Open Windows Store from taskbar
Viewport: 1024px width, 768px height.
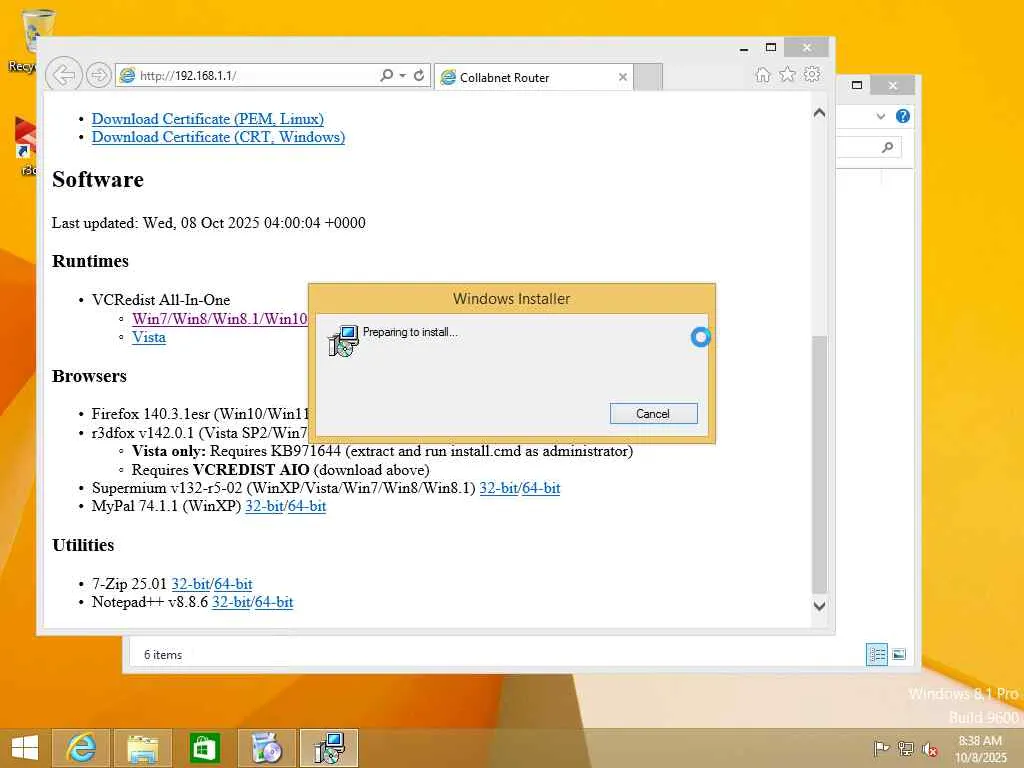204,748
